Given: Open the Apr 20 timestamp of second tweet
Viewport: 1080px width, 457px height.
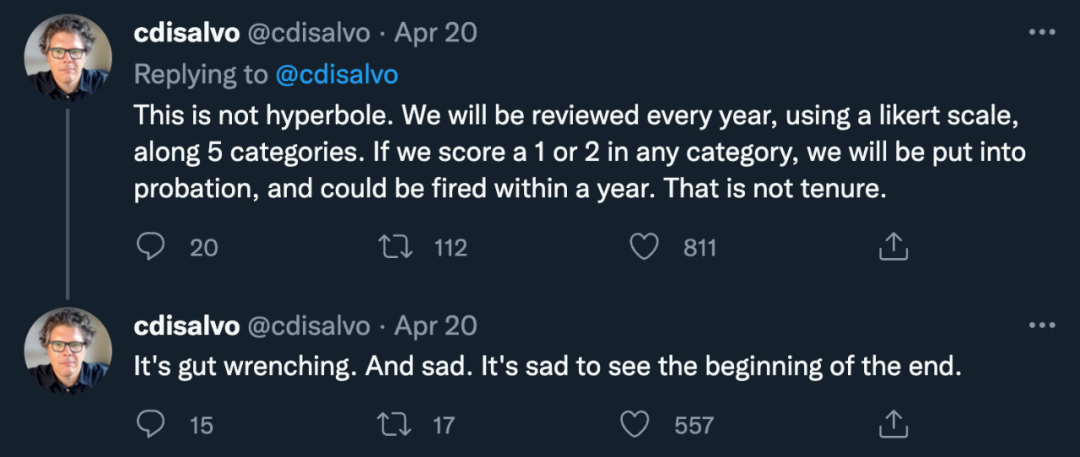Looking at the screenshot, I should [x=435, y=326].
